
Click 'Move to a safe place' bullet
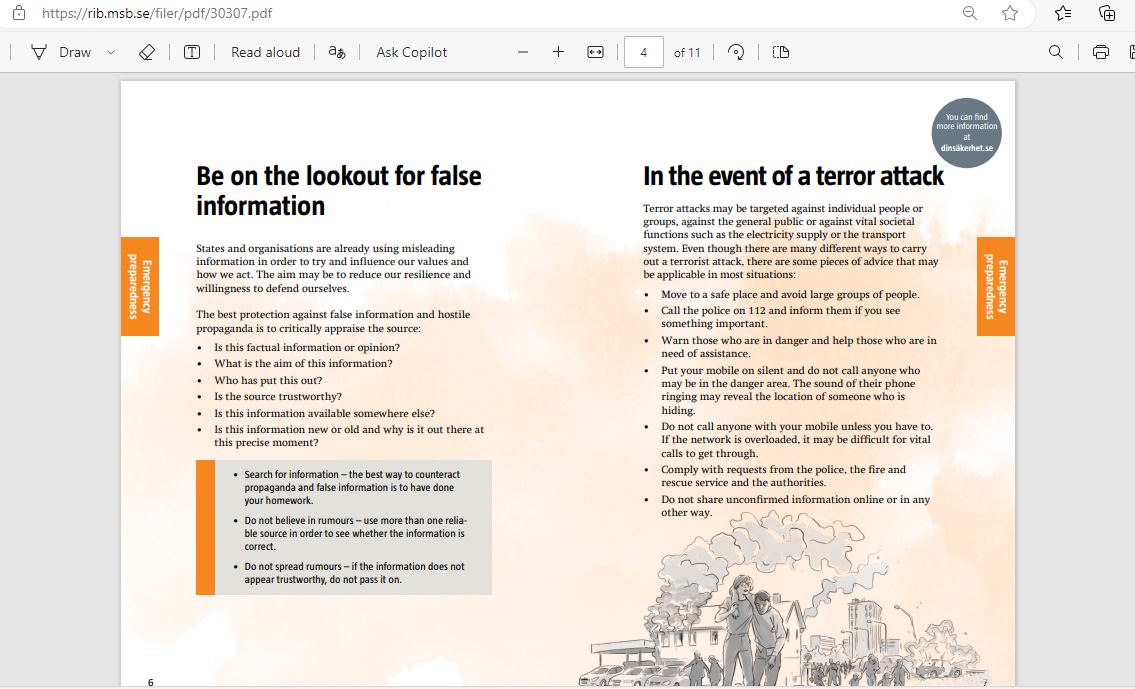tap(790, 295)
